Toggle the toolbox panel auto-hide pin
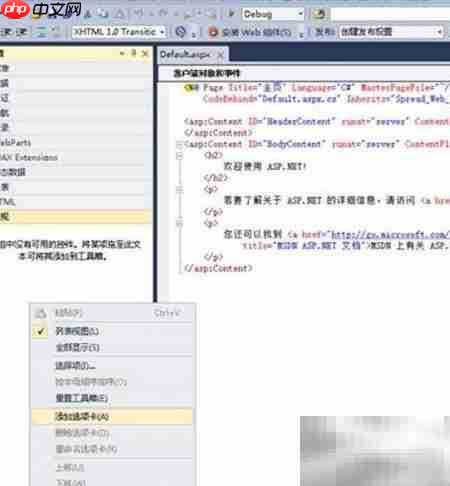The width and height of the screenshot is (450, 486). 134,53
